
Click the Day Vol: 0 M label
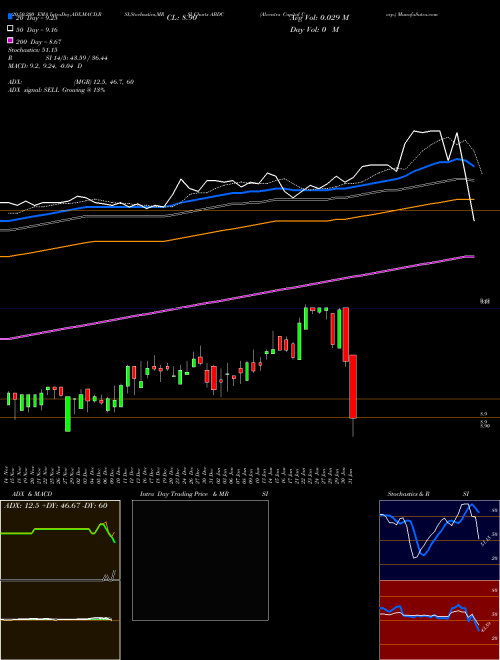[x=314, y=29]
